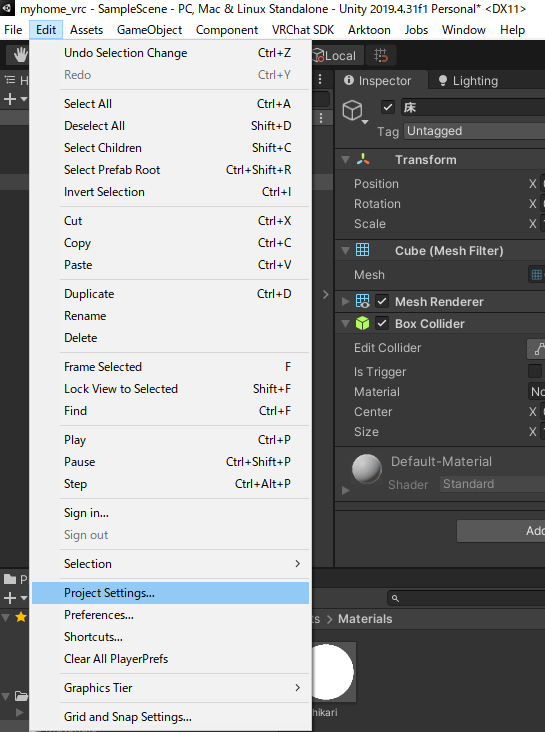The image size is (545, 732).
Task: Click the Project search magnifier icon
Action: (395, 598)
